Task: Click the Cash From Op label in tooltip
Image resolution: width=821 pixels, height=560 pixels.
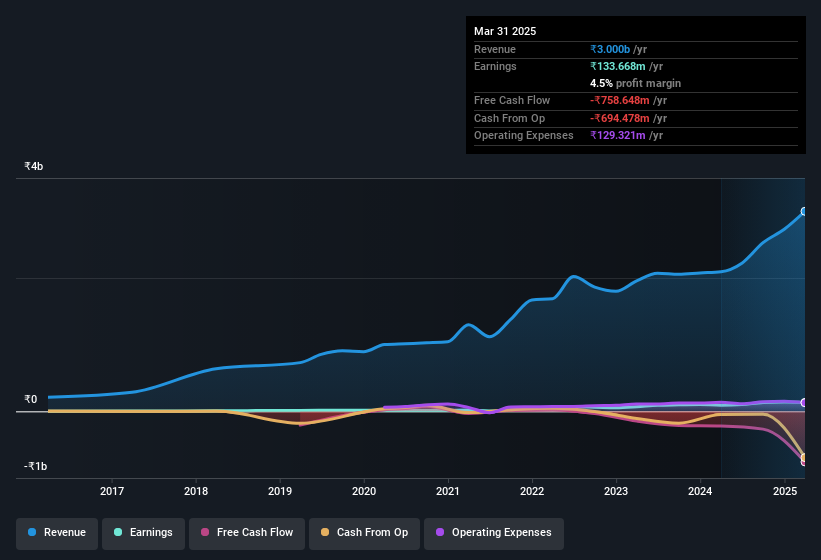Action: [509, 118]
